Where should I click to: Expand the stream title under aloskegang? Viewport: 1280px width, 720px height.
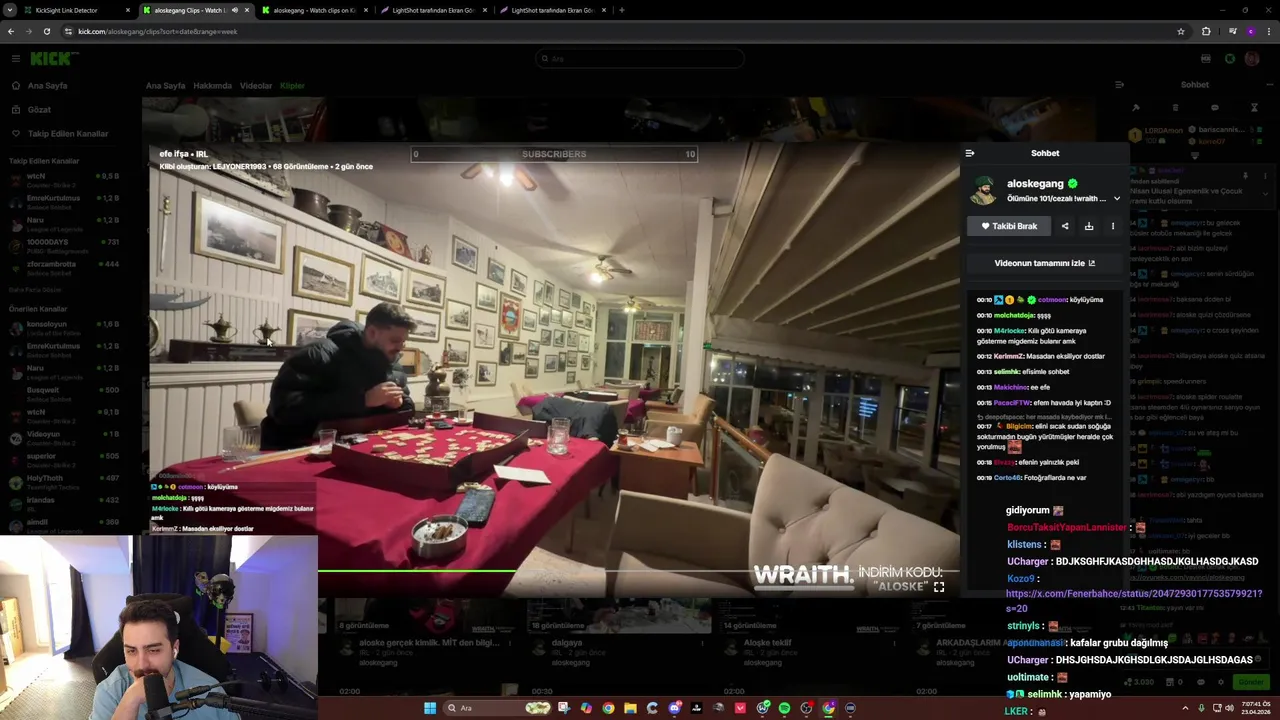pos(1117,198)
